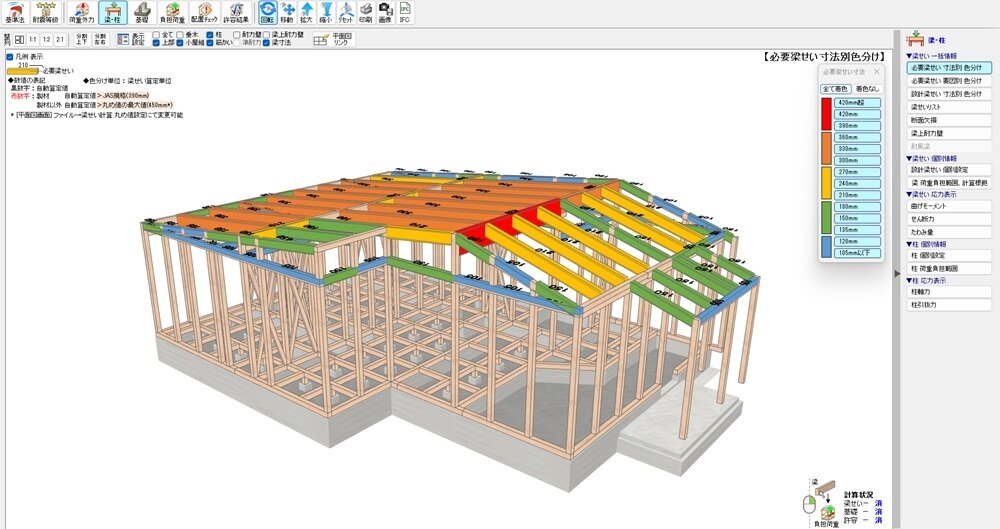The width and height of the screenshot is (1000, 529).
Task: Open the 負担荷重 toolbar icon
Action: pos(172,12)
